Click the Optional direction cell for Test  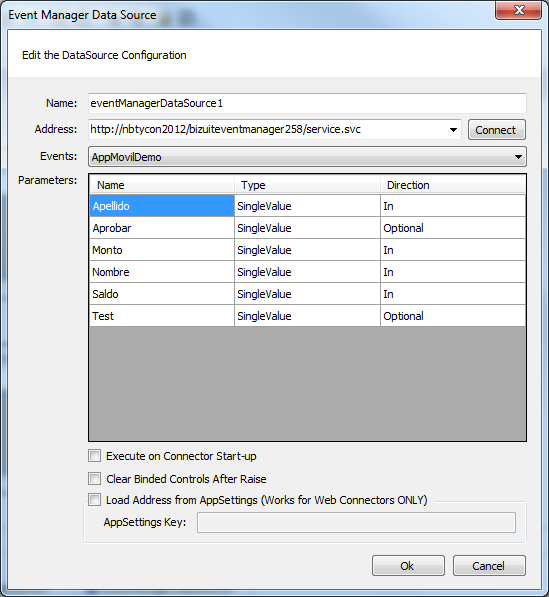453,316
